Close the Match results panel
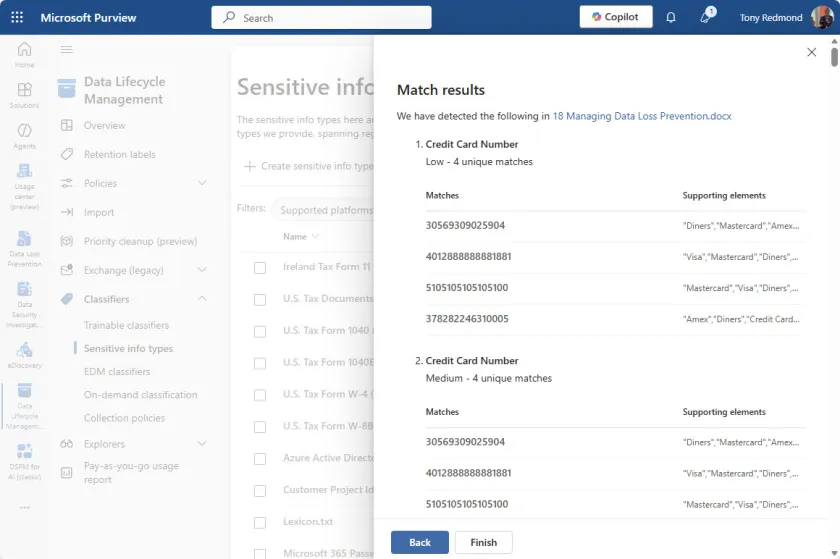Viewport: 840px width, 559px height. click(811, 52)
